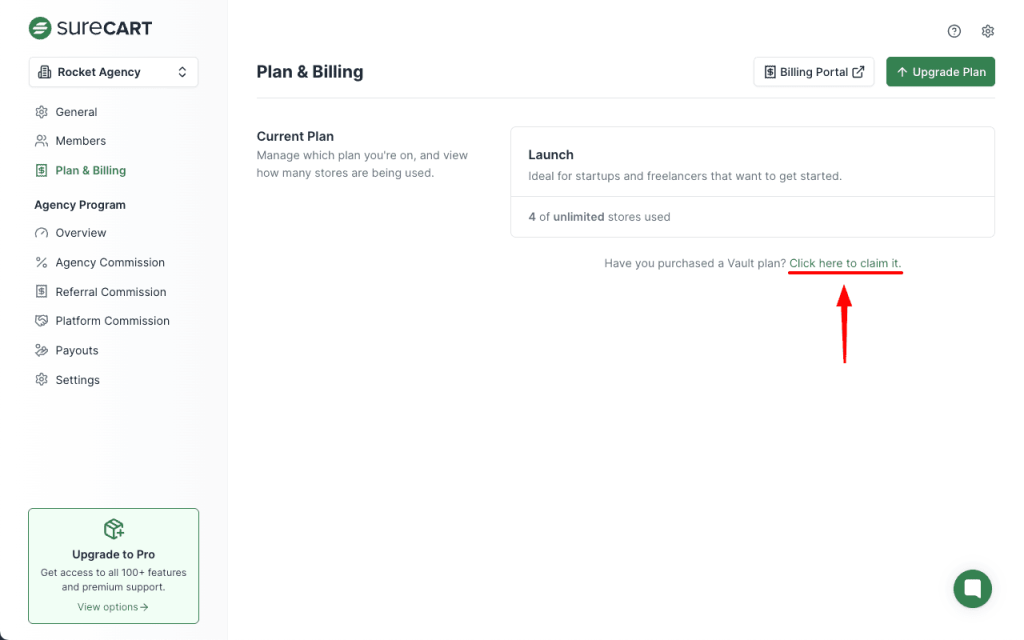The height and width of the screenshot is (640, 1024).
Task: Click the Upgrade to Pro box icon
Action: (x=113, y=529)
